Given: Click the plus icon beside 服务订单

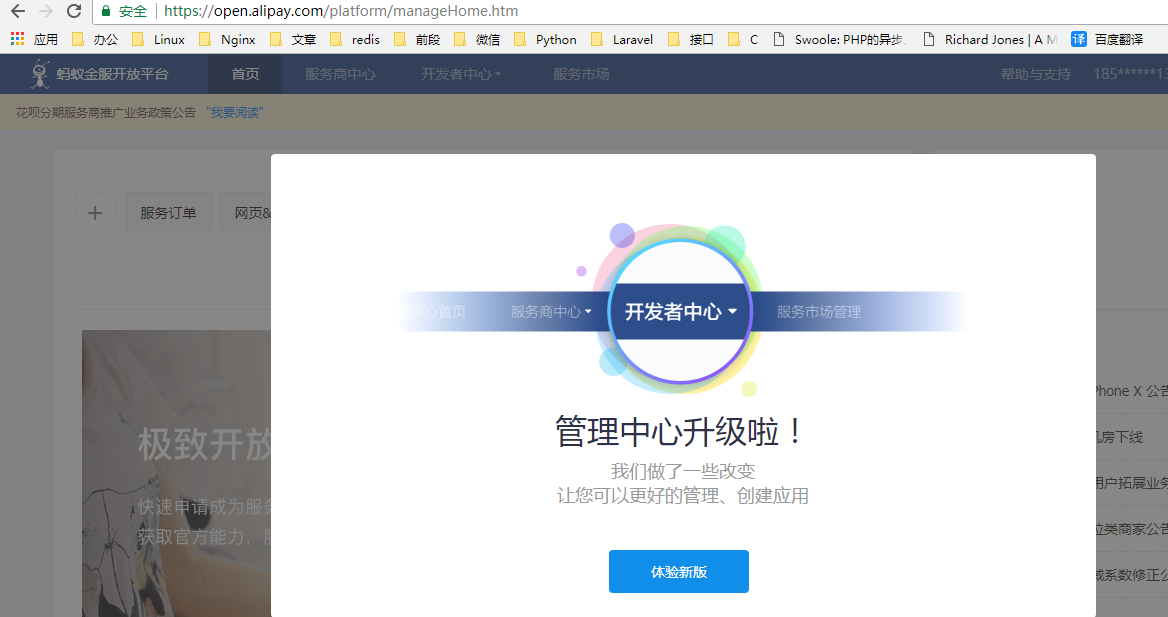Looking at the screenshot, I should [x=95, y=213].
